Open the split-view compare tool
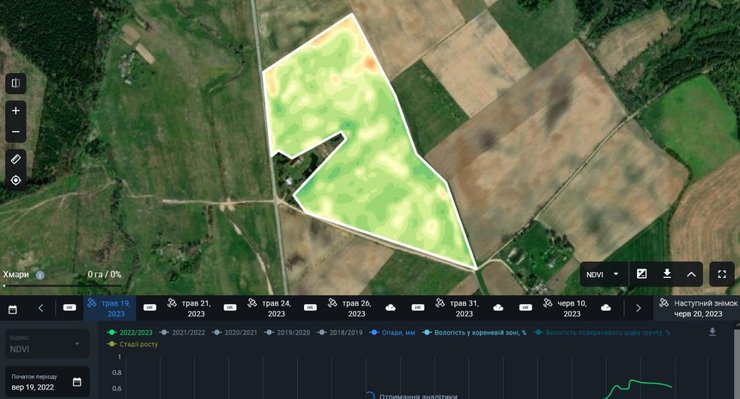740x399 pixels. pyautogui.click(x=16, y=84)
